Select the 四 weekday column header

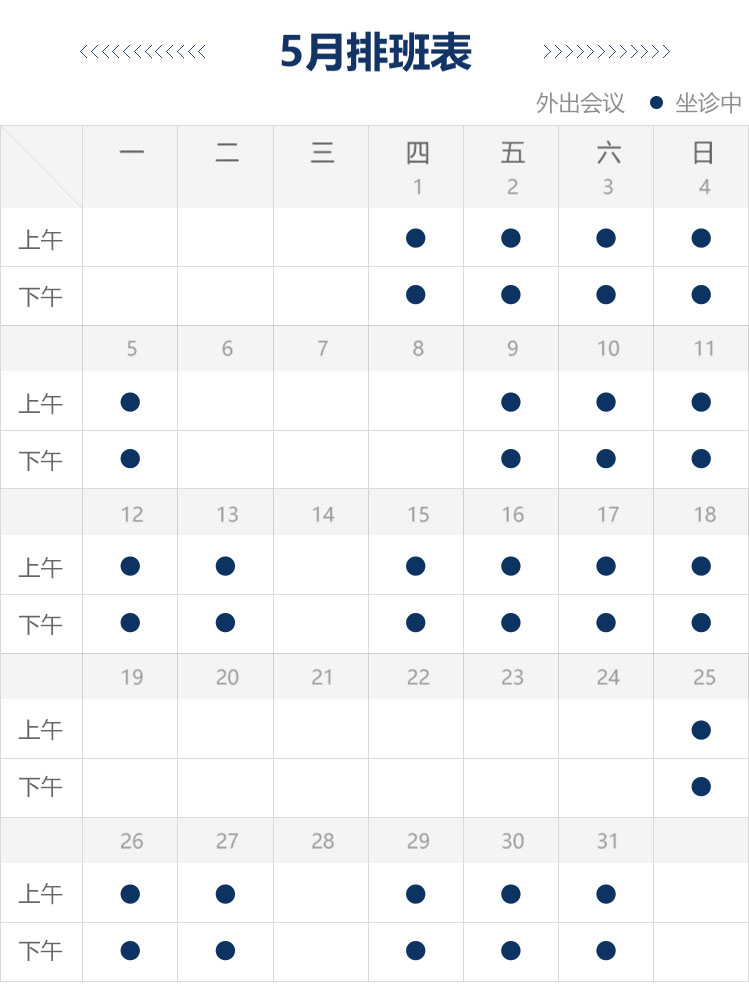417,152
